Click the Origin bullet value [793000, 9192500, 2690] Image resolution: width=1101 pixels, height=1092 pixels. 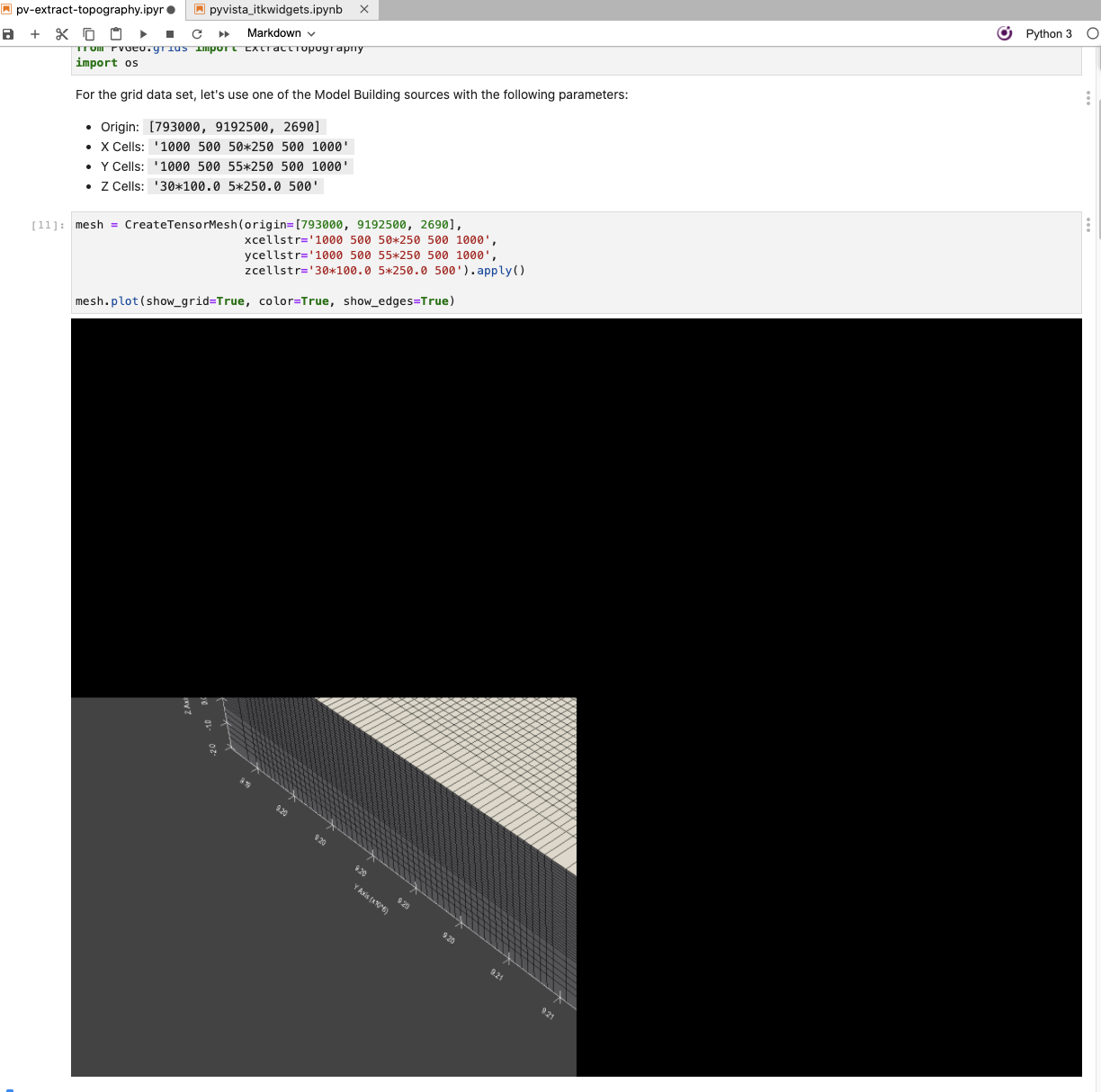pos(235,127)
